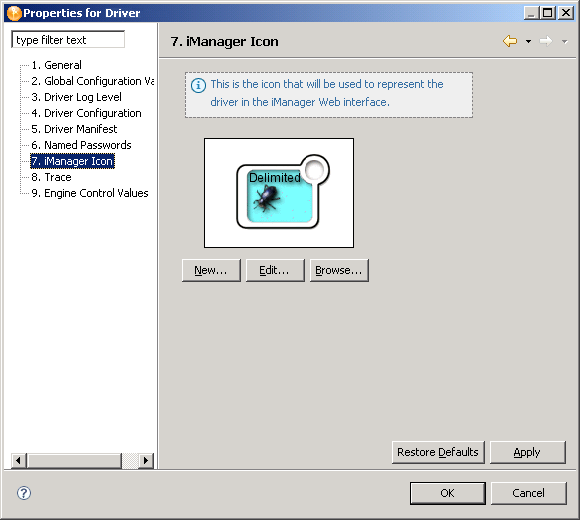Click Restore Defaults

(x=438, y=452)
